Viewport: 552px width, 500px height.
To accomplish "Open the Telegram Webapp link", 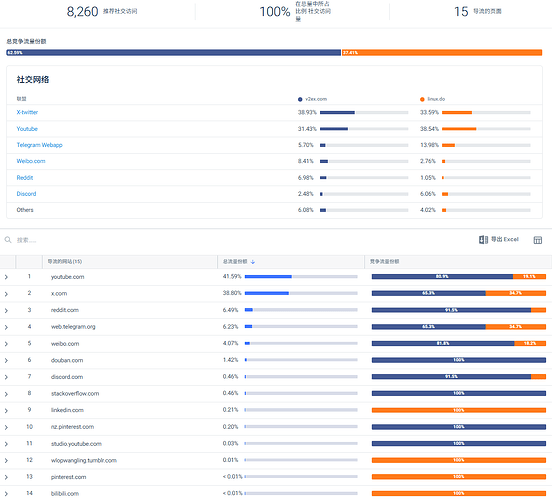I will coord(39,145).
